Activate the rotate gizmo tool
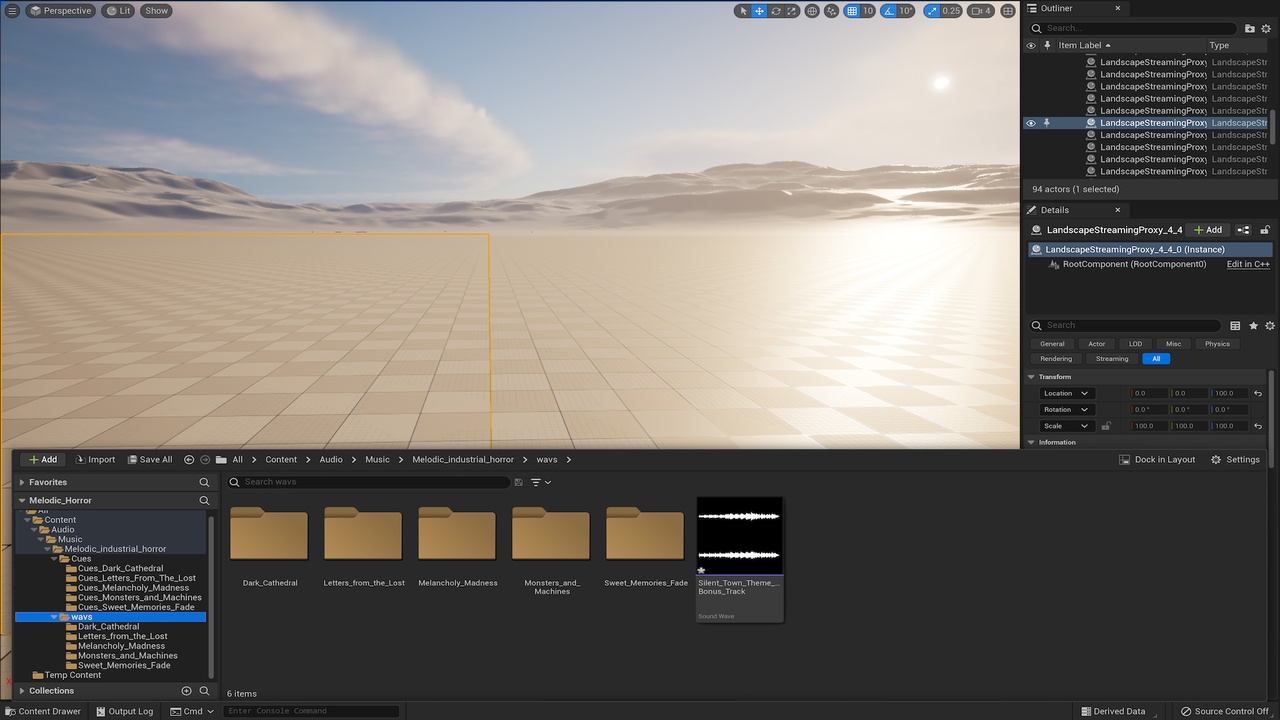 pos(775,11)
